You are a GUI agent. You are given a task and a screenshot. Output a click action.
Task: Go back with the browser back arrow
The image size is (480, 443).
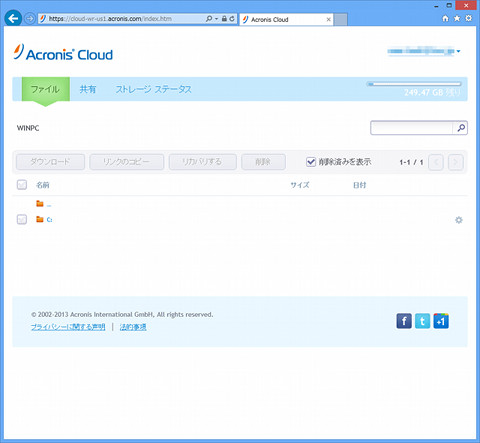(13, 18)
